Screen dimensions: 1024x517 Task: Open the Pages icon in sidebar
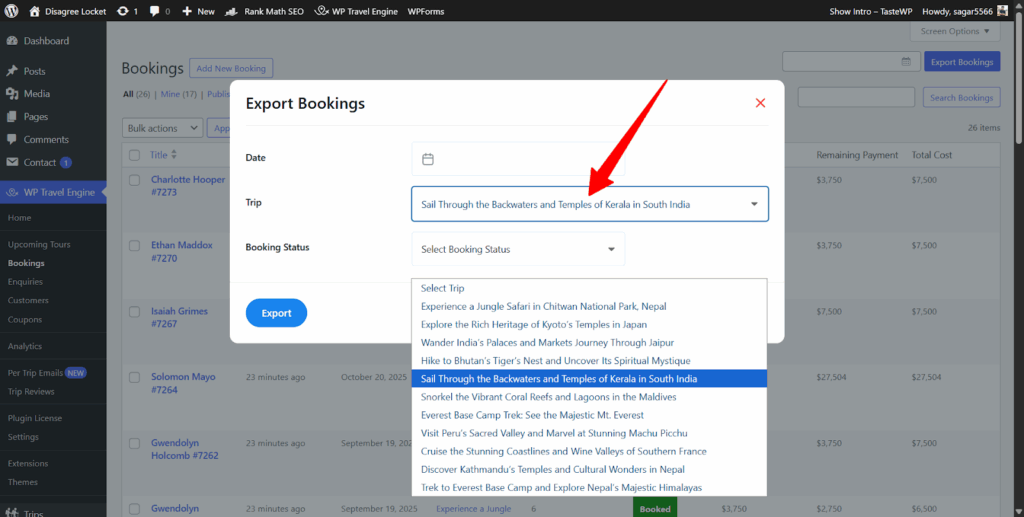[12, 117]
